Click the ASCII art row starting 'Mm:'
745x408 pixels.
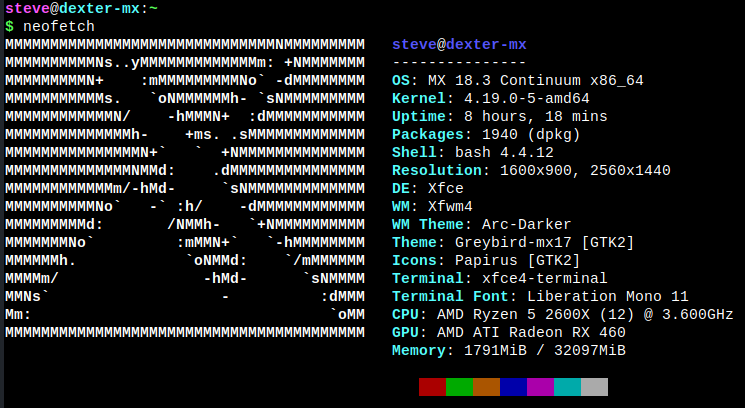[x=185, y=314]
